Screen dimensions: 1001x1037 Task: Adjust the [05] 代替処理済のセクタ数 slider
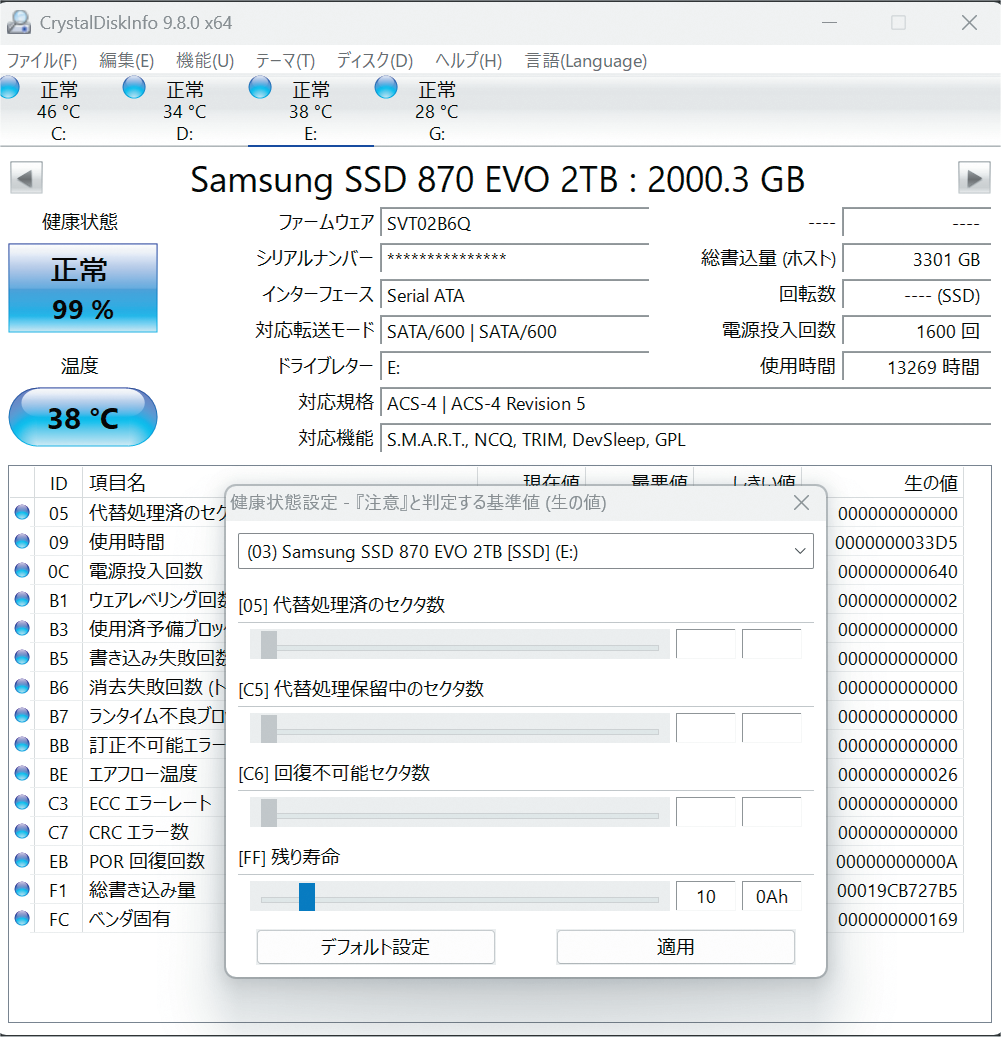(460, 645)
